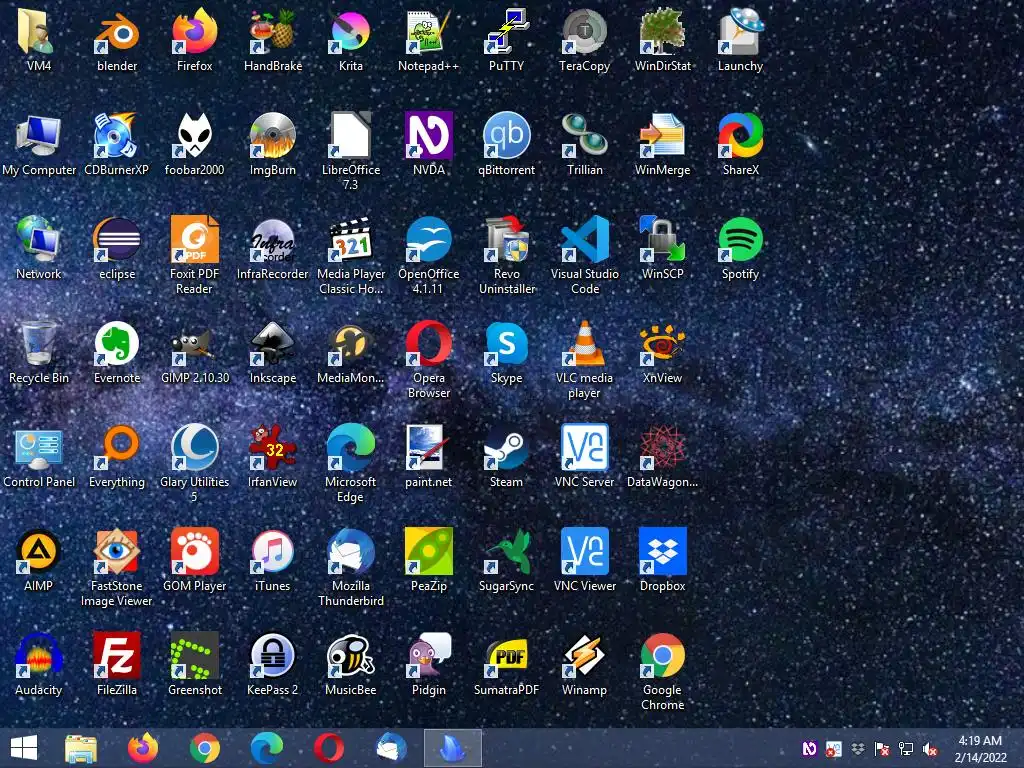Select the ImgBurn shortcut
1024x768 pixels.
coord(272,136)
